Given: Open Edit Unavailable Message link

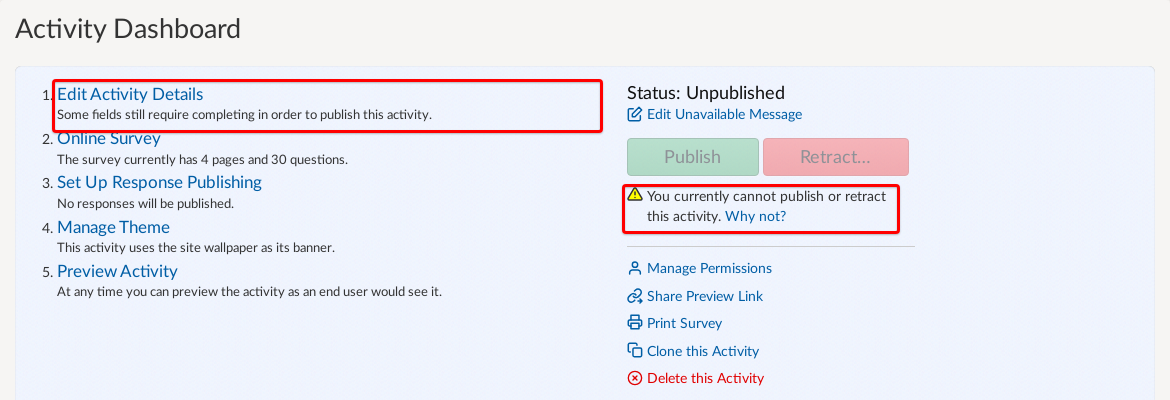Looking at the screenshot, I should pos(725,114).
